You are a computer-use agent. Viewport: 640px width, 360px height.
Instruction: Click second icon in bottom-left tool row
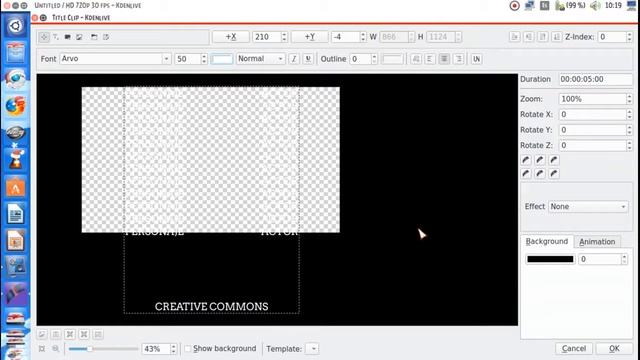pyautogui.click(x=56, y=334)
